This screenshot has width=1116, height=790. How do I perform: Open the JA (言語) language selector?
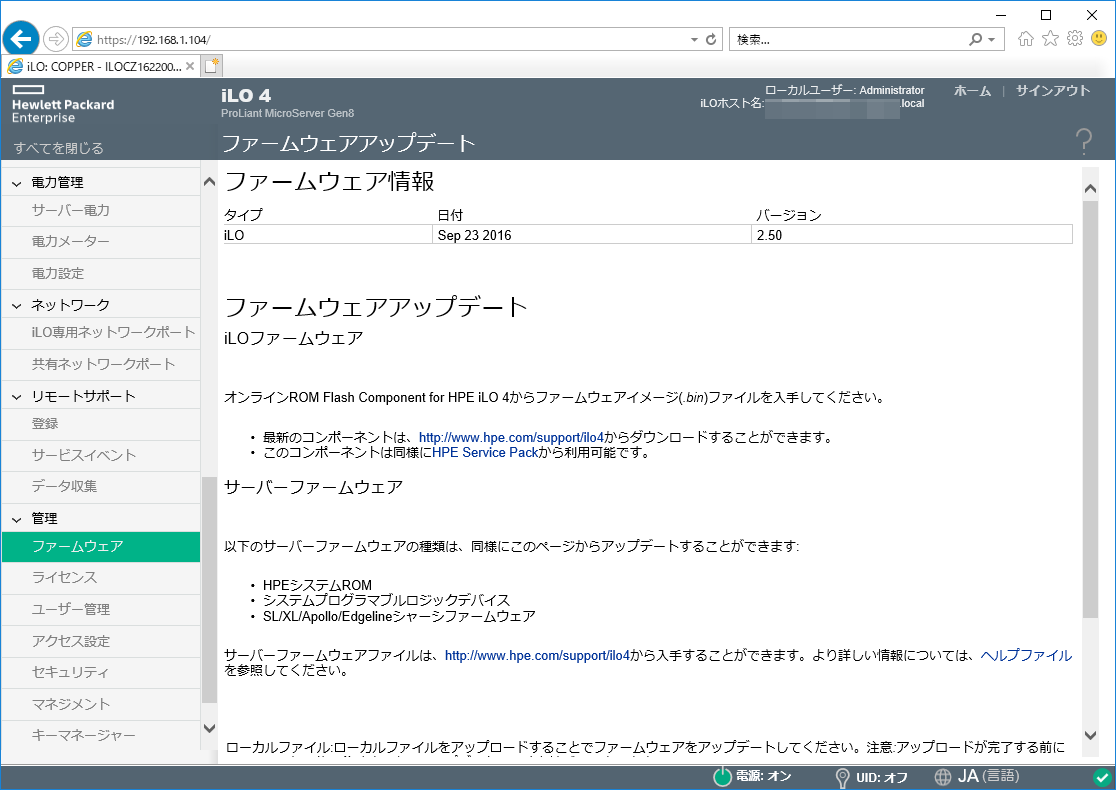click(x=977, y=776)
